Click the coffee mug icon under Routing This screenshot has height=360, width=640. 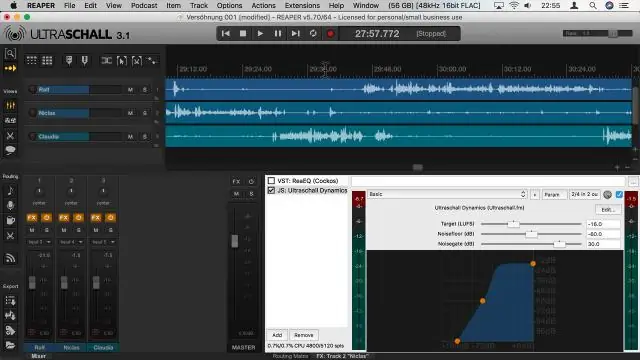pos(10,220)
